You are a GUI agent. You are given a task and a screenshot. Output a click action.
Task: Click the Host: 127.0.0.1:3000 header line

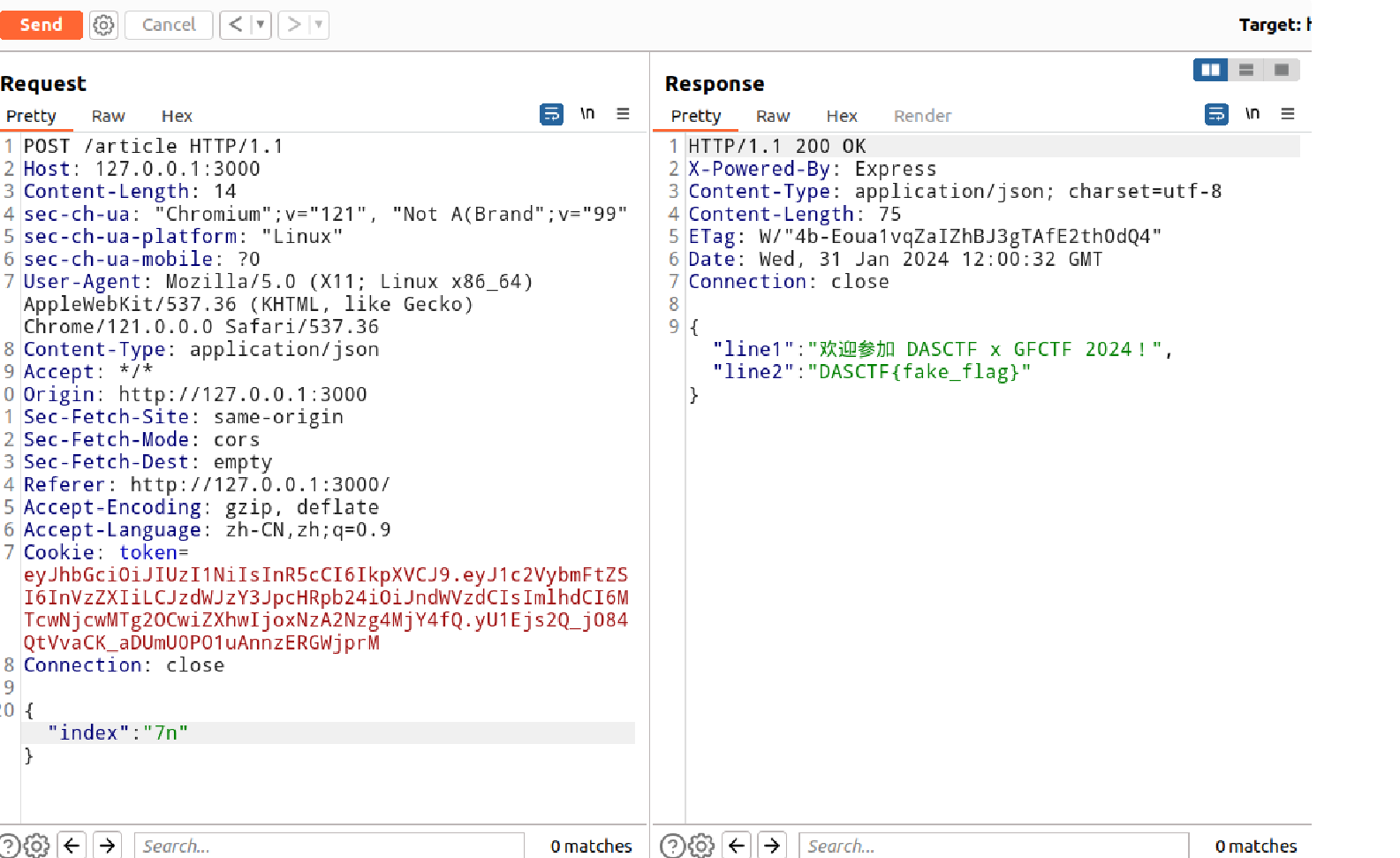[x=141, y=169]
